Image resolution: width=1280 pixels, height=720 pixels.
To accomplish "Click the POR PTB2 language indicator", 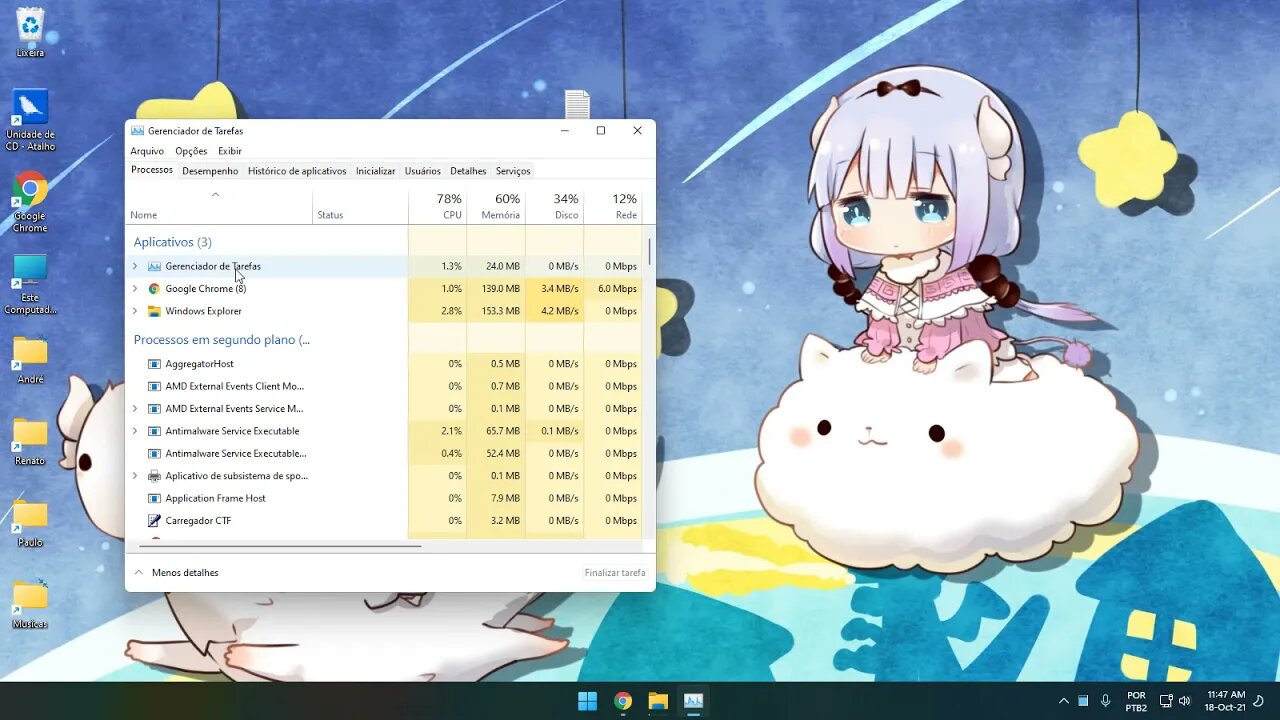I will coord(1136,701).
